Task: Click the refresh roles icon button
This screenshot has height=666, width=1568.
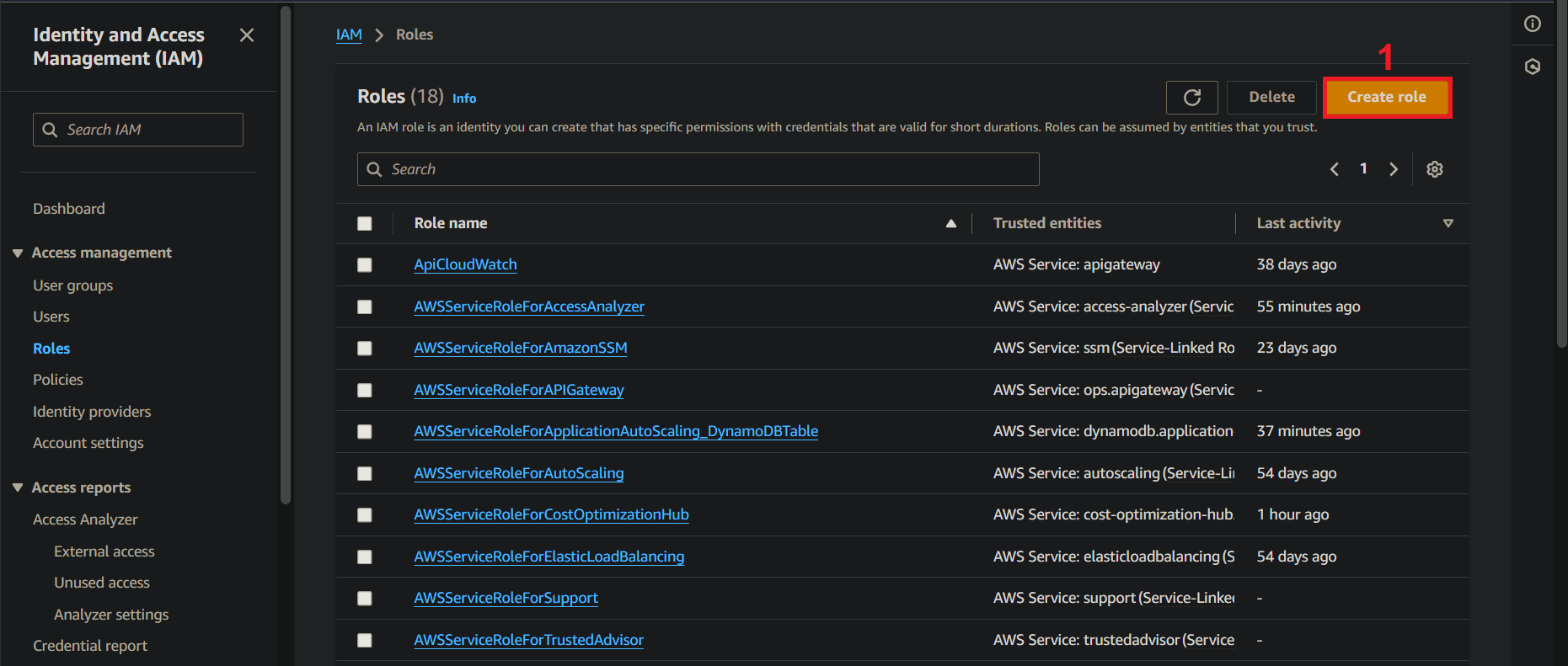Action: point(1191,98)
